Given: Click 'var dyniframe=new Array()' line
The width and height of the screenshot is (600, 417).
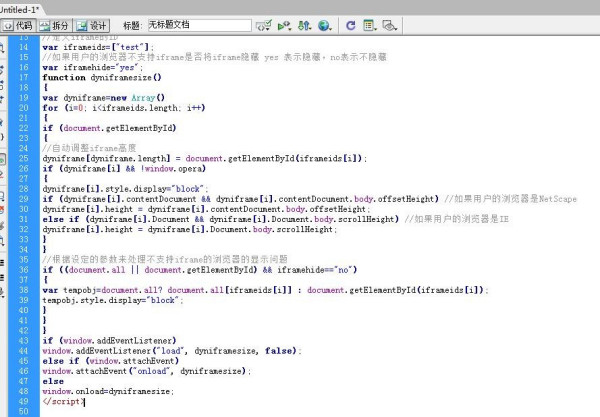Looking at the screenshot, I should tap(103, 98).
